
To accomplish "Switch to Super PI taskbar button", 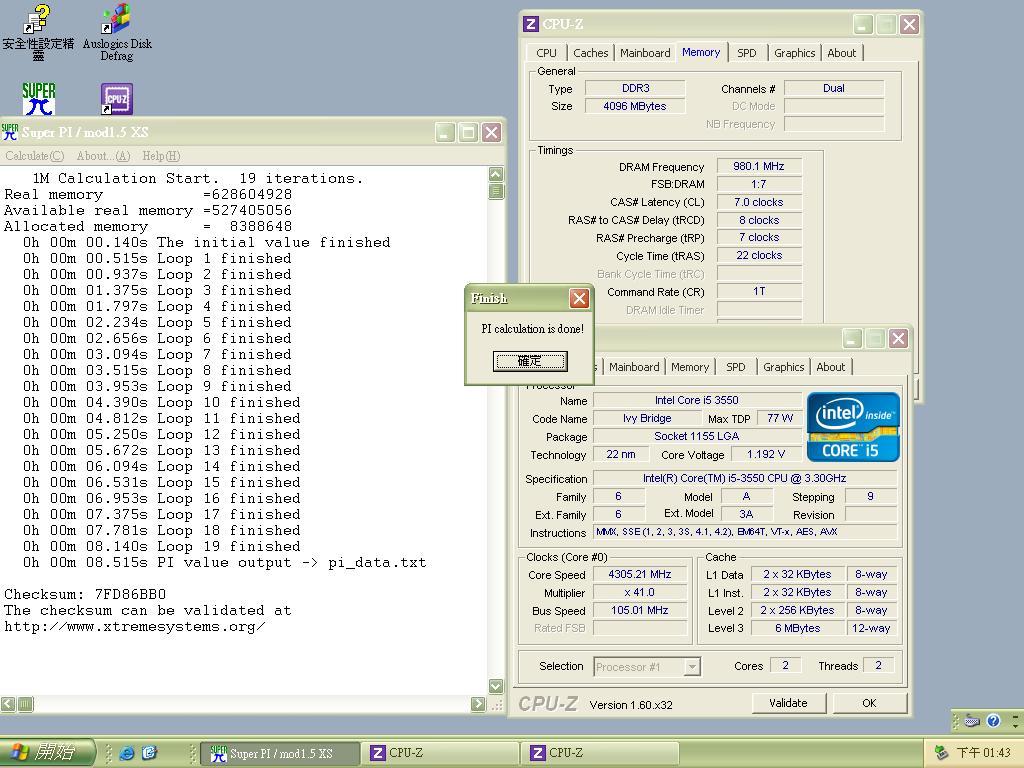I will coord(279,753).
